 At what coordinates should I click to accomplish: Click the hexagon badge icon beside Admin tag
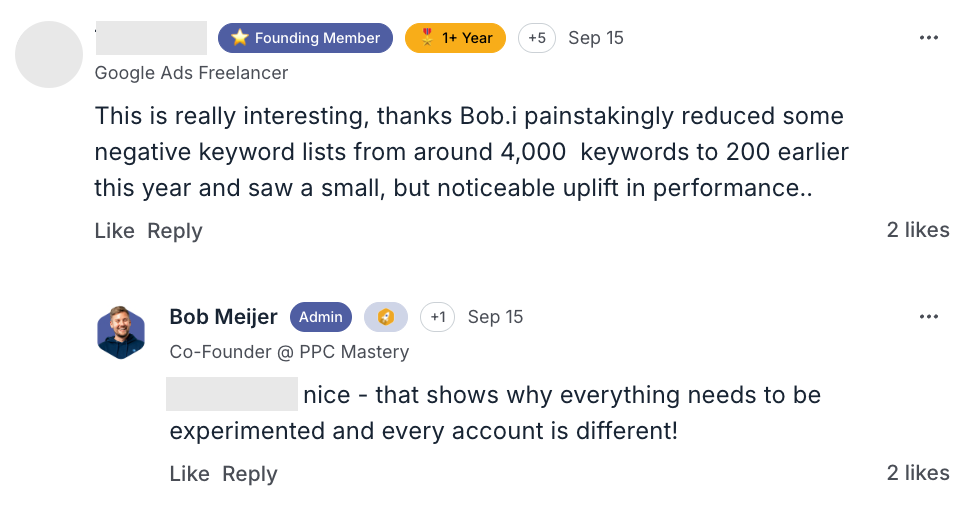[385, 317]
